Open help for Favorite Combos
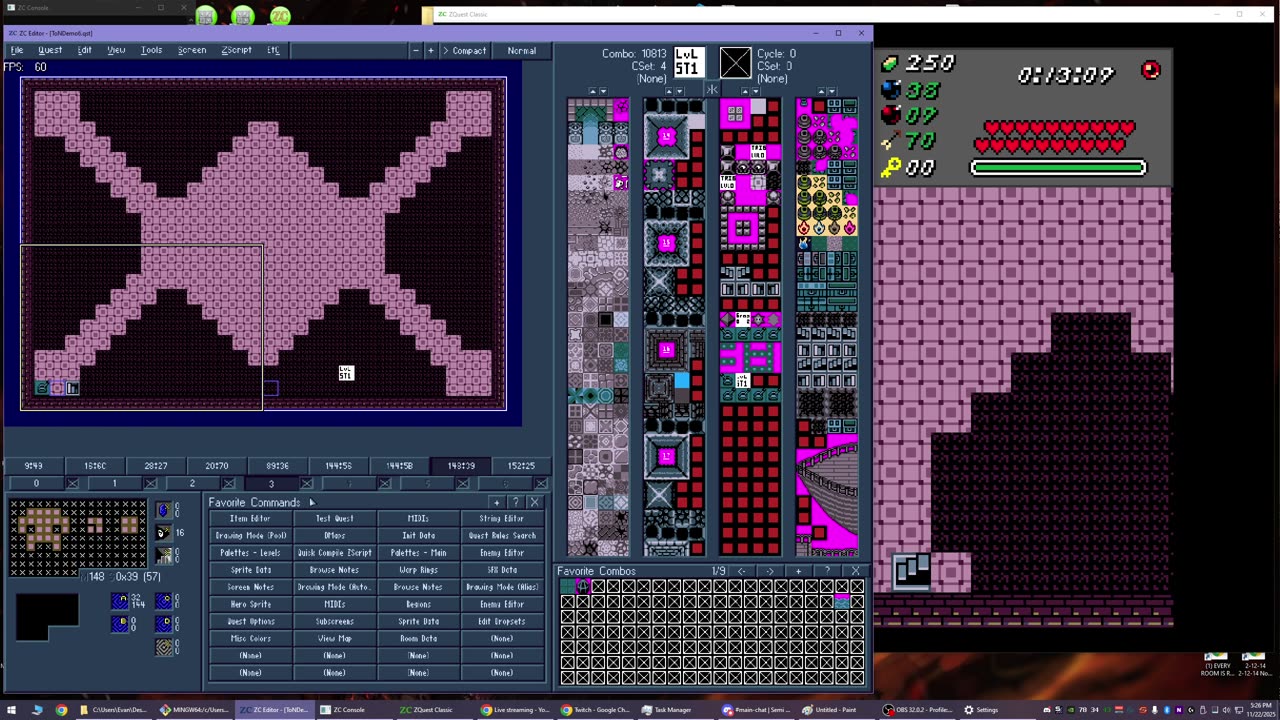The height and width of the screenshot is (720, 1280). (826, 571)
